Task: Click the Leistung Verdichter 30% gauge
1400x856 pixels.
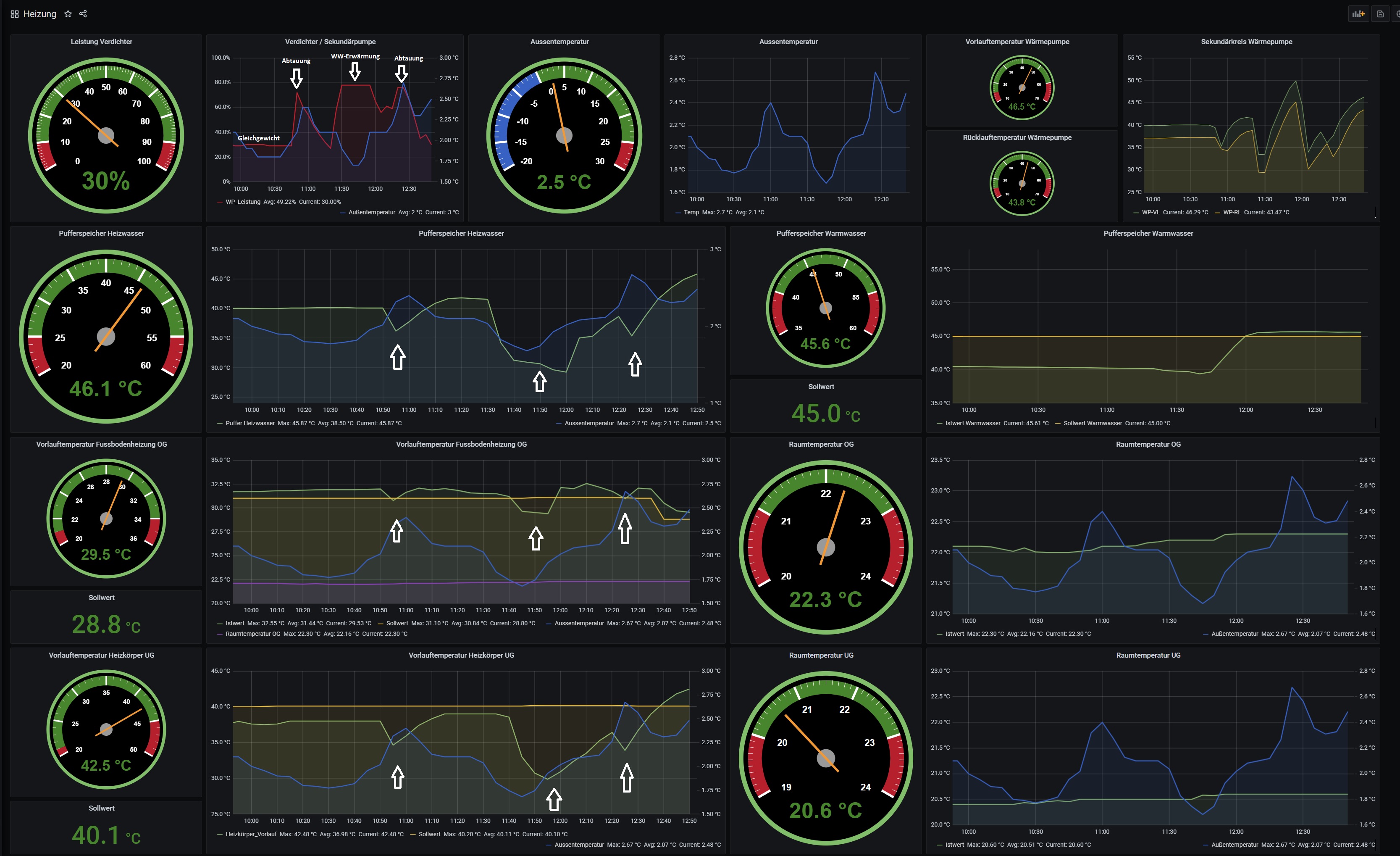Action: [106, 135]
